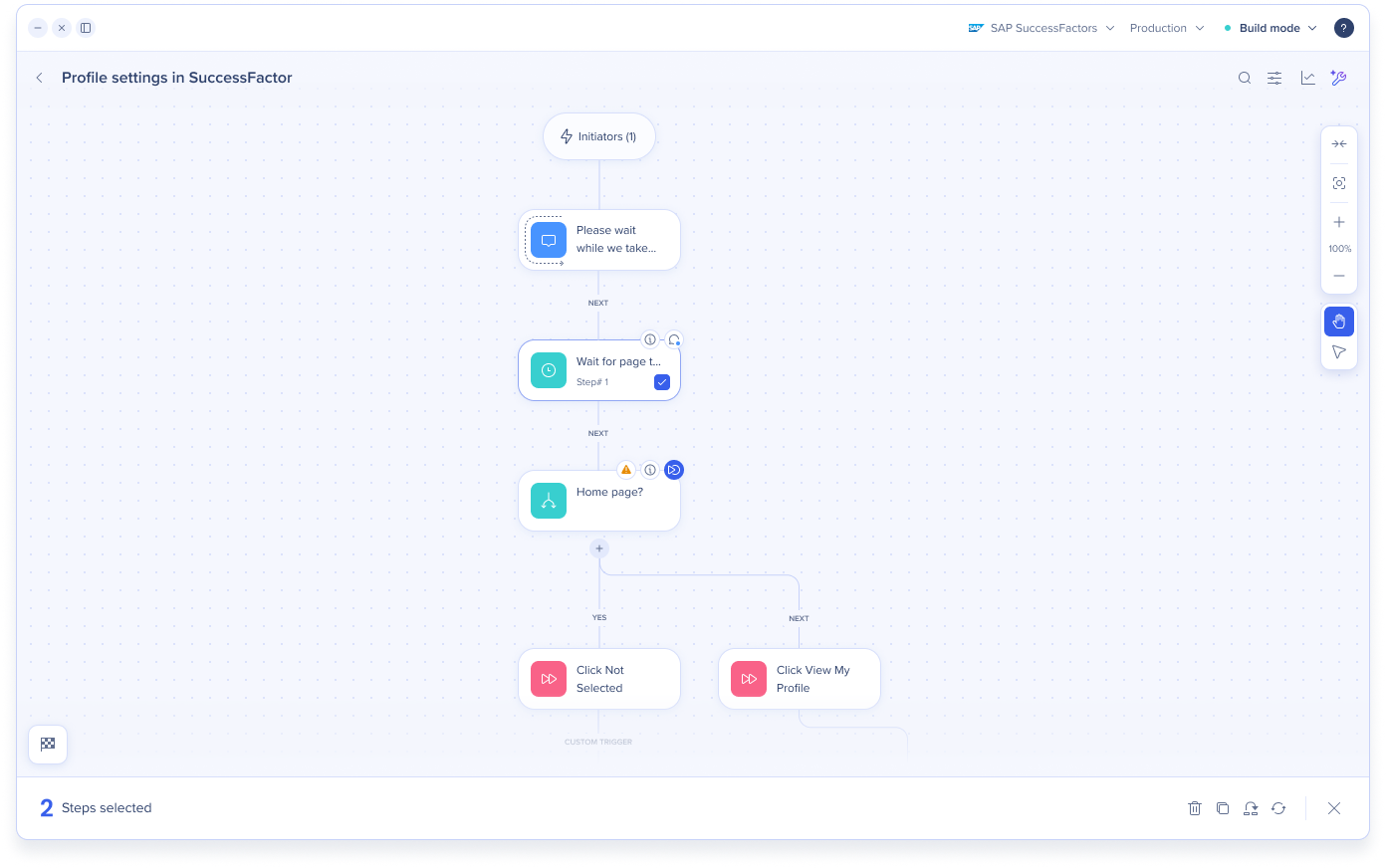Open the search magnifier icon
The height and width of the screenshot is (868, 1386).
(1245, 78)
